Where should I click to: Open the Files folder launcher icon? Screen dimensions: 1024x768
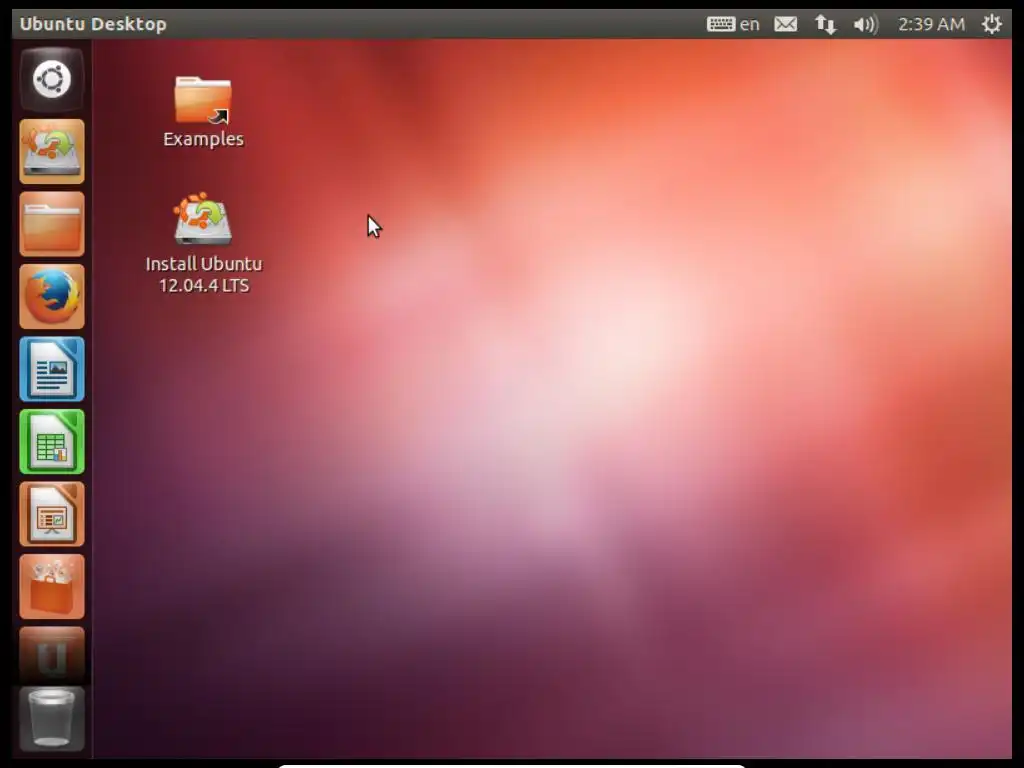click(x=52, y=224)
